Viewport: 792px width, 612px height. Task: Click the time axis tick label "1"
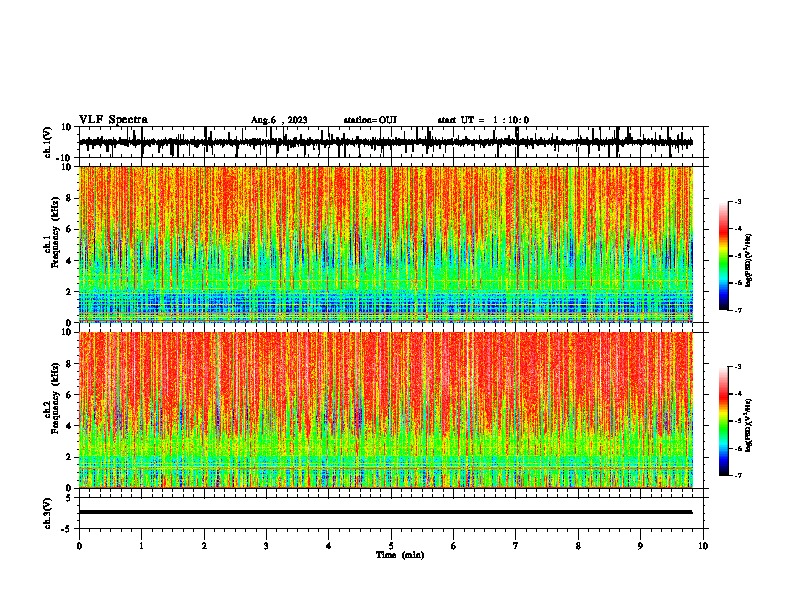pyautogui.click(x=141, y=546)
